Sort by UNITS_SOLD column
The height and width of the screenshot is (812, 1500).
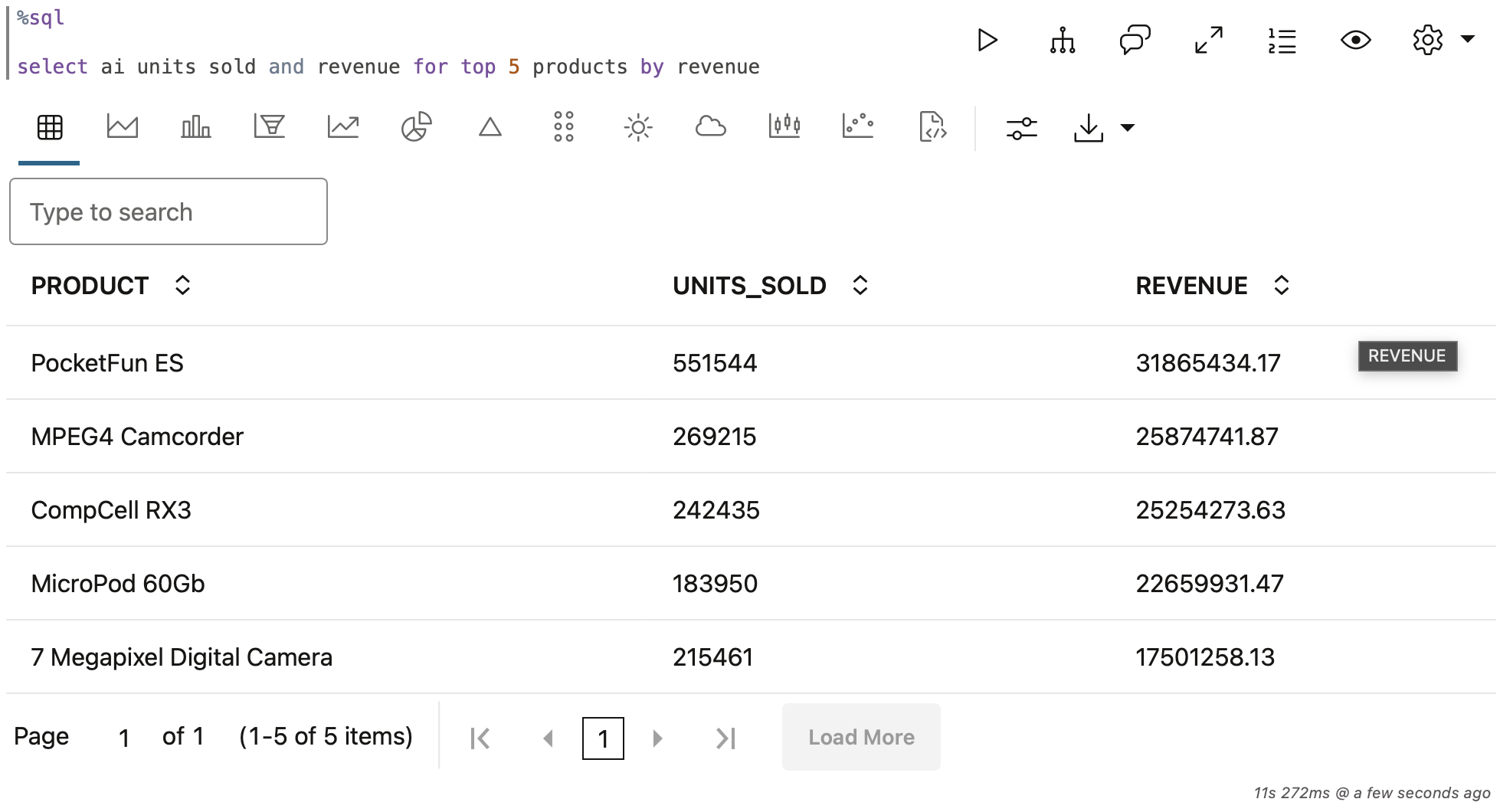[x=860, y=286]
